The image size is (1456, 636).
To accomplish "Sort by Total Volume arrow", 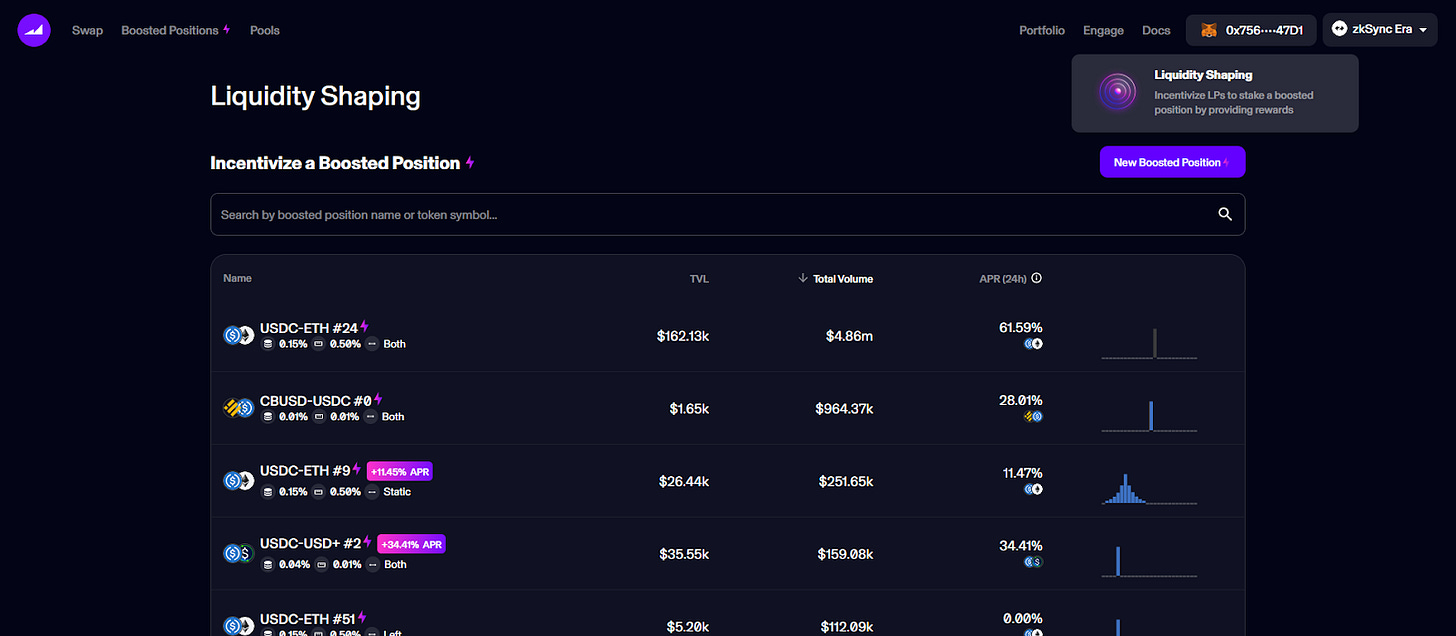I will tap(802, 278).
